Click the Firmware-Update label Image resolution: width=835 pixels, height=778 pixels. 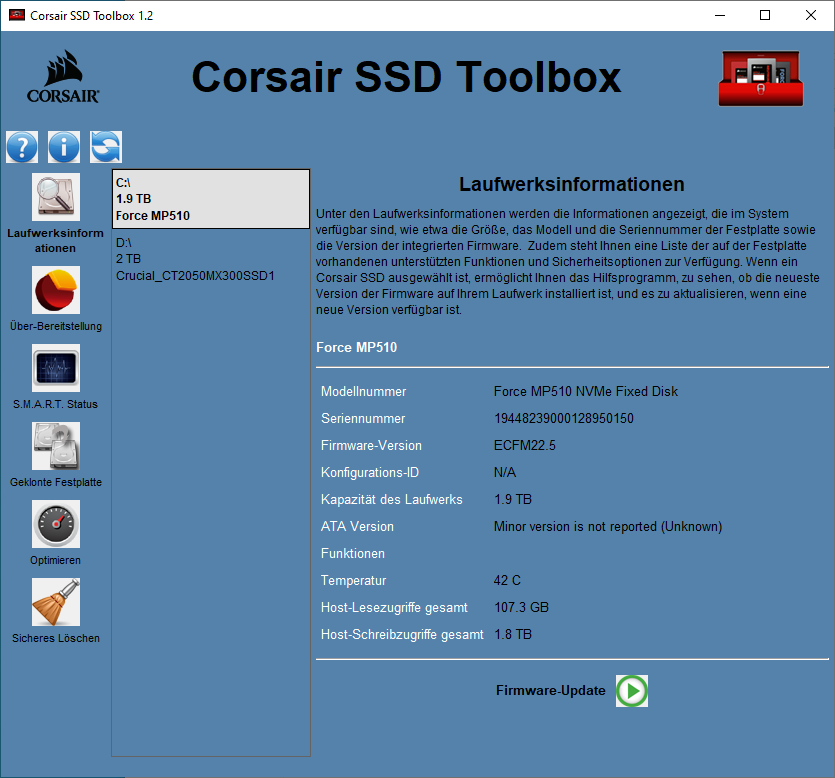click(551, 691)
